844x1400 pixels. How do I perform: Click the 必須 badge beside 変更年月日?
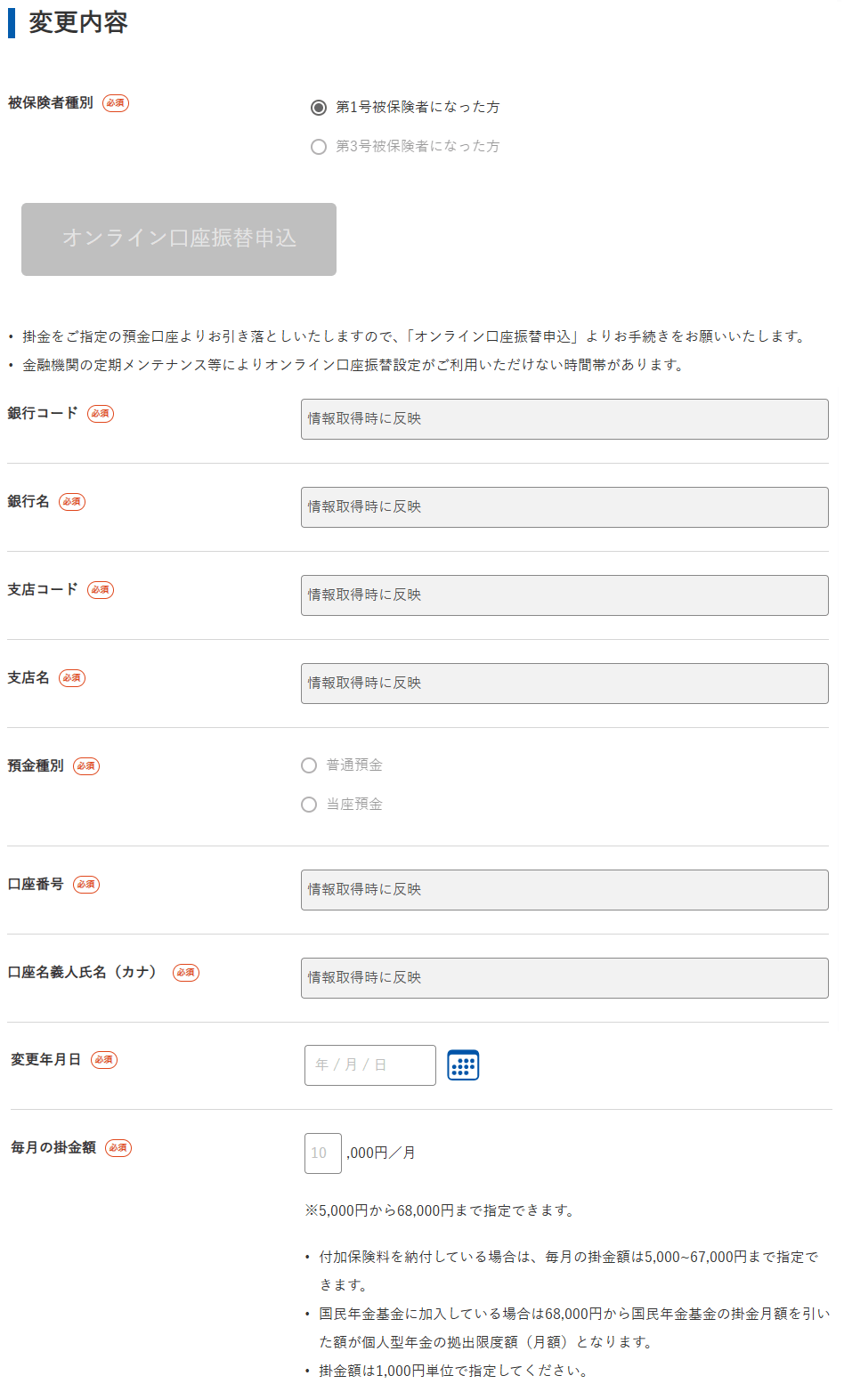[x=104, y=1060]
